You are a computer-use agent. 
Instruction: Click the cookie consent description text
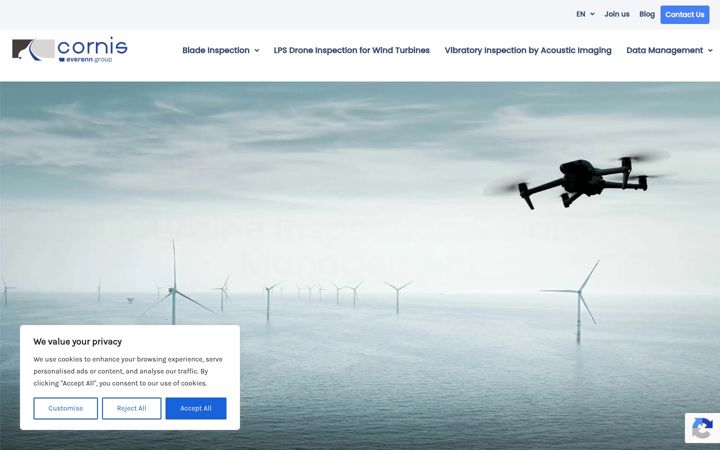[128, 371]
